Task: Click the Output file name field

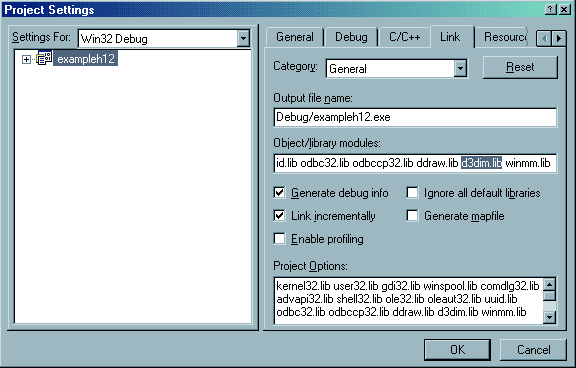Action: coord(415,117)
